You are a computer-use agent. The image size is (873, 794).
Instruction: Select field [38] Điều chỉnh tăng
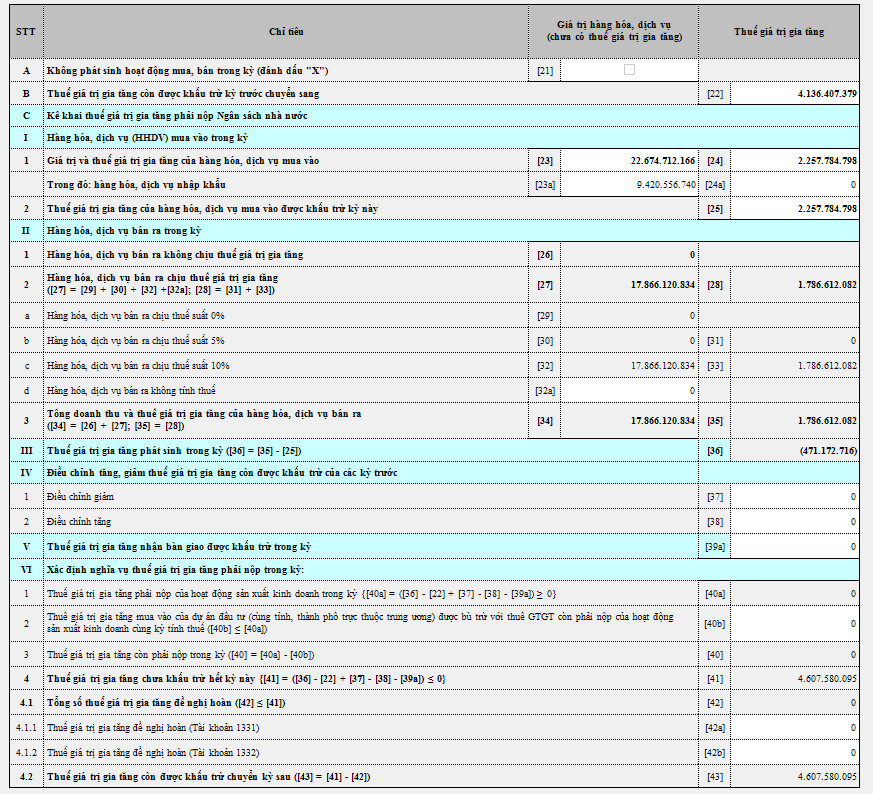[x=794, y=522]
